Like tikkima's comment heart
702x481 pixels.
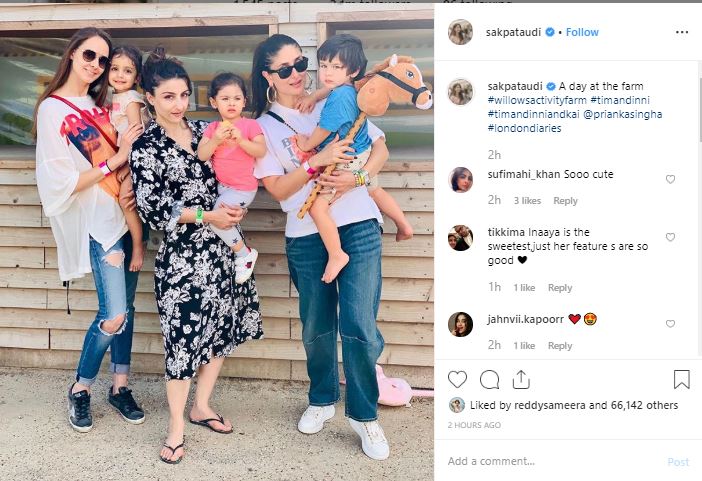click(x=670, y=237)
